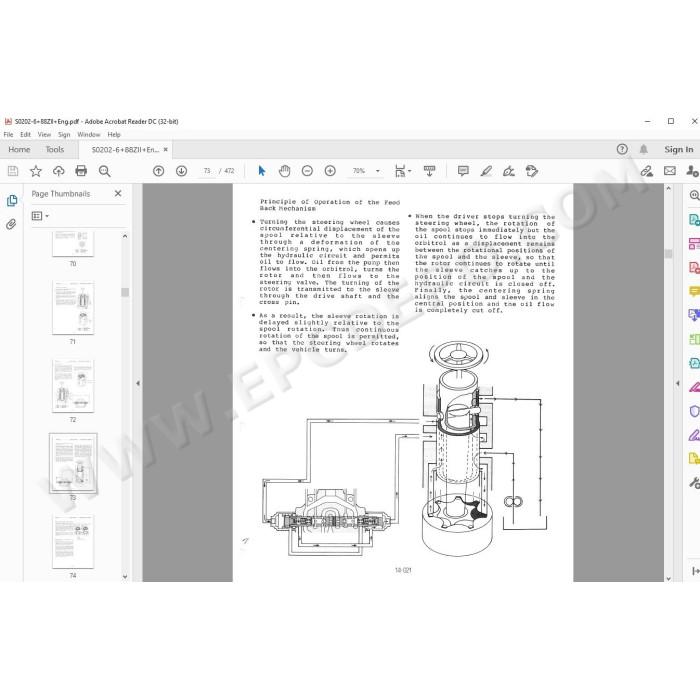
Task: Open the Protect shield tool
Action: (x=694, y=411)
